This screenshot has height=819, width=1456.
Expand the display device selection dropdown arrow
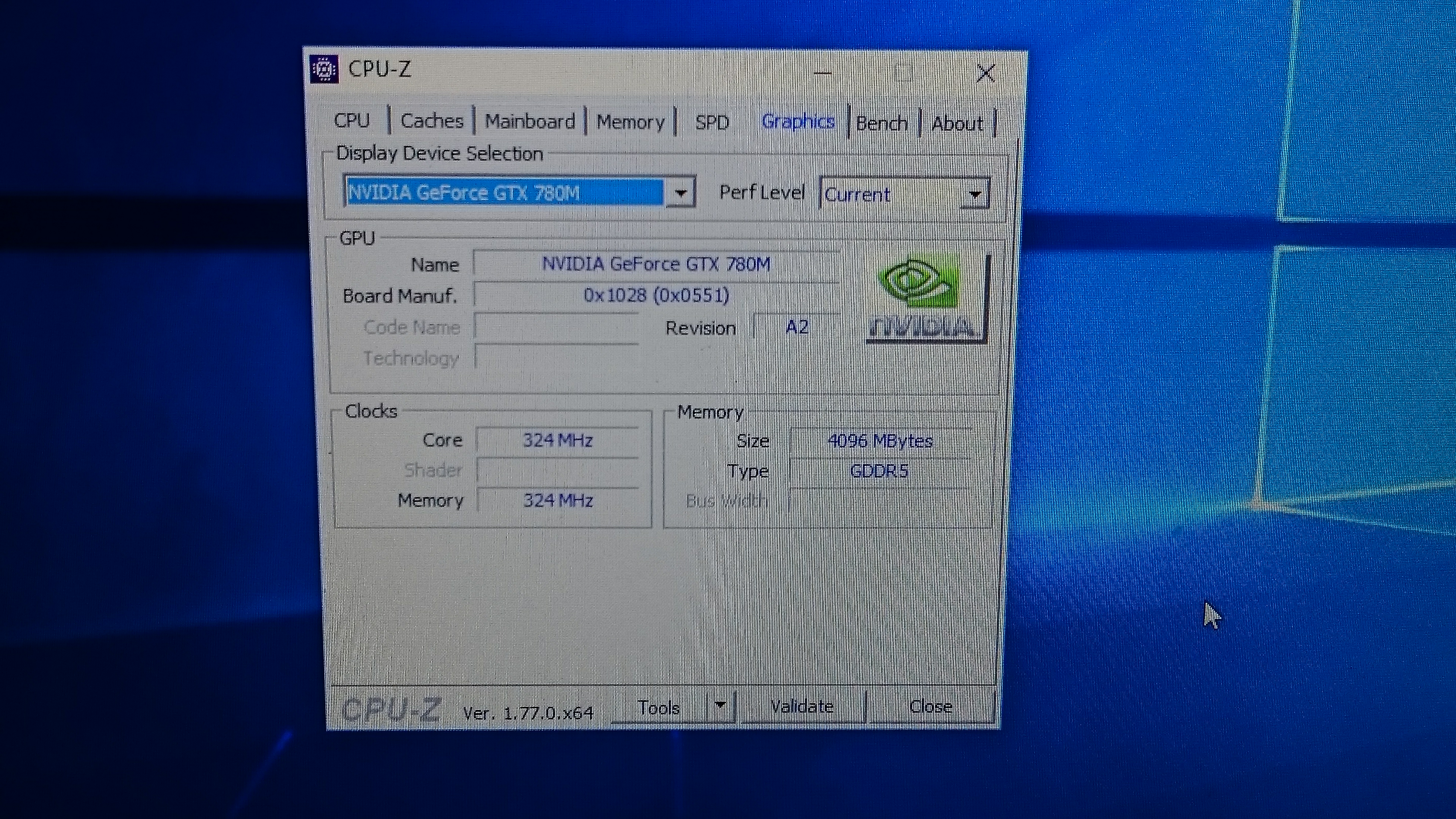[x=681, y=193]
